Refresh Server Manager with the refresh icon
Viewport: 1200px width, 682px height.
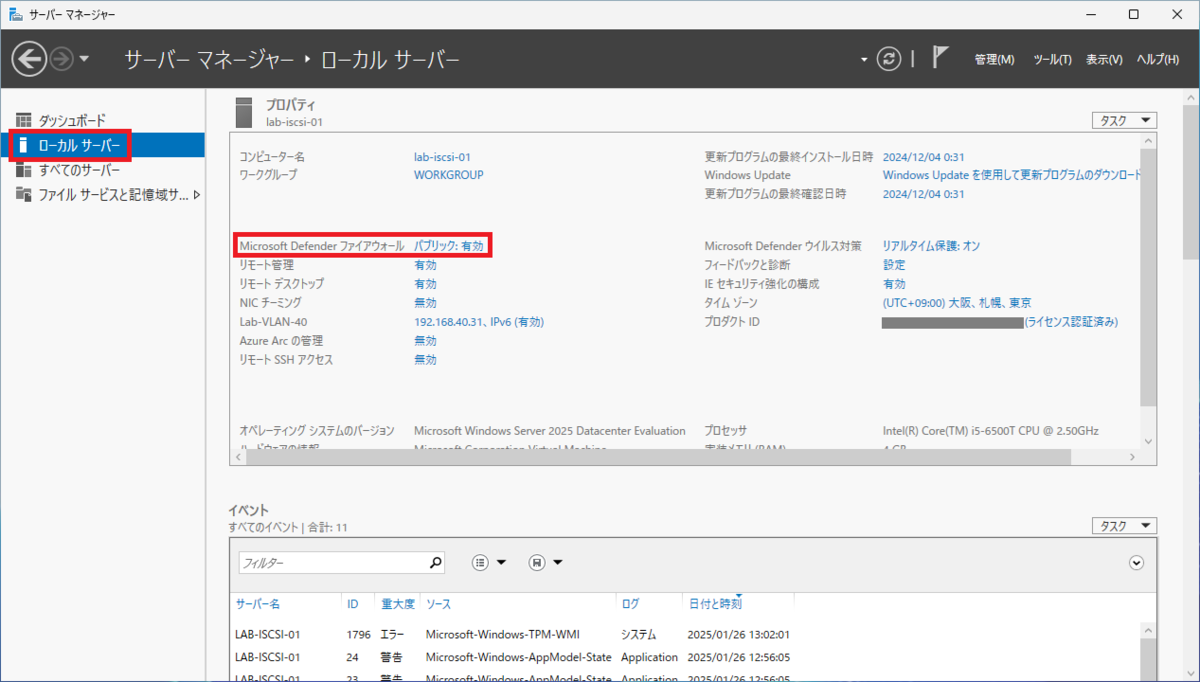pos(889,59)
